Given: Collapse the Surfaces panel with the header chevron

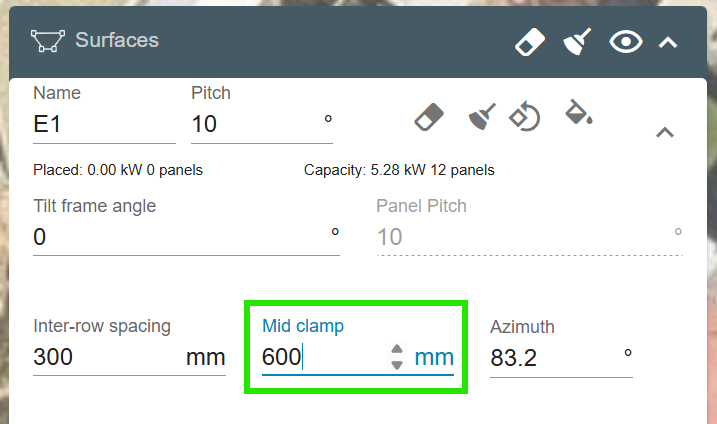Looking at the screenshot, I should pos(668,42).
